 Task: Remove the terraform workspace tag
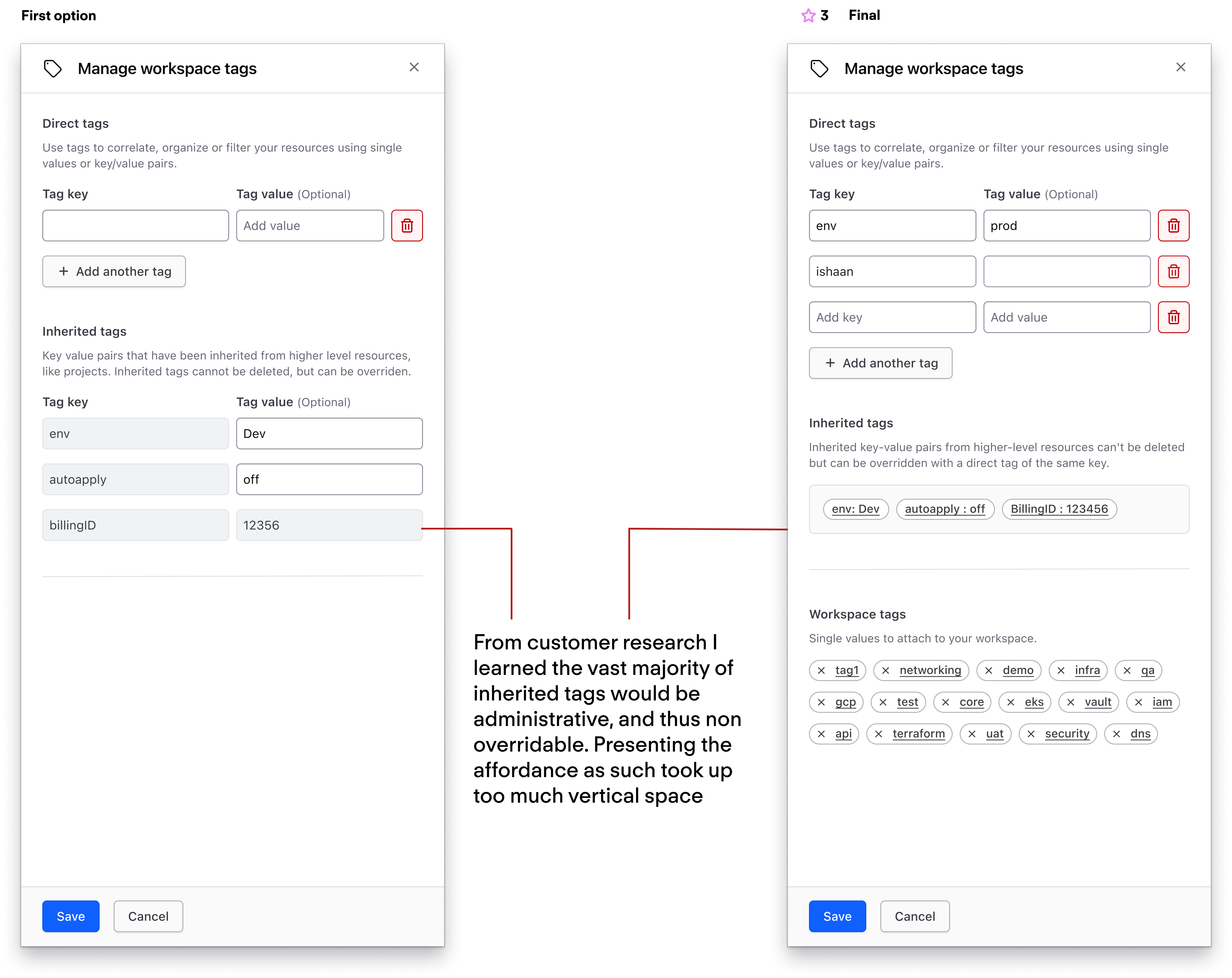pyautogui.click(x=878, y=733)
